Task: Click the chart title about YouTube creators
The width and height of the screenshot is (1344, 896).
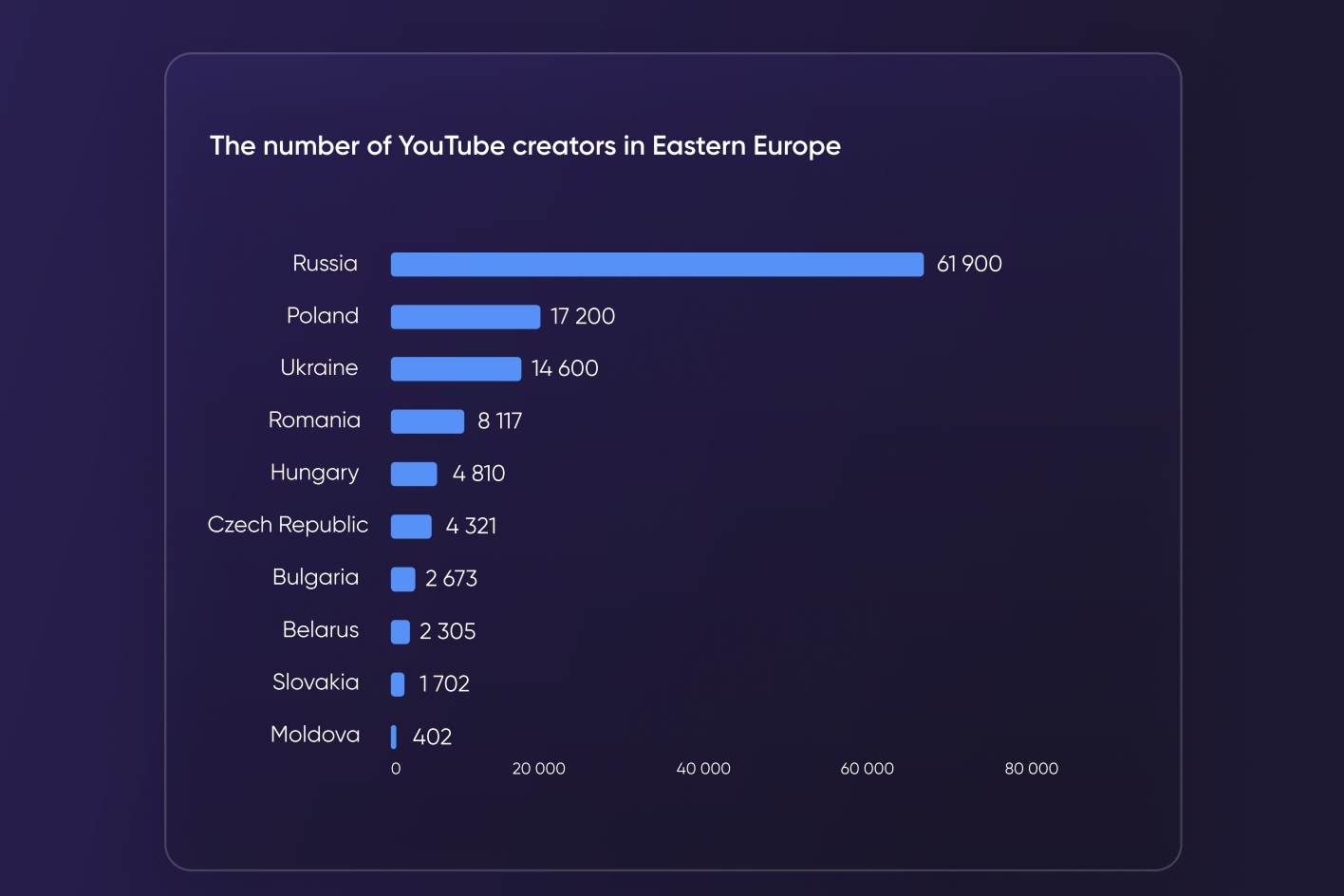Action: pos(525,145)
